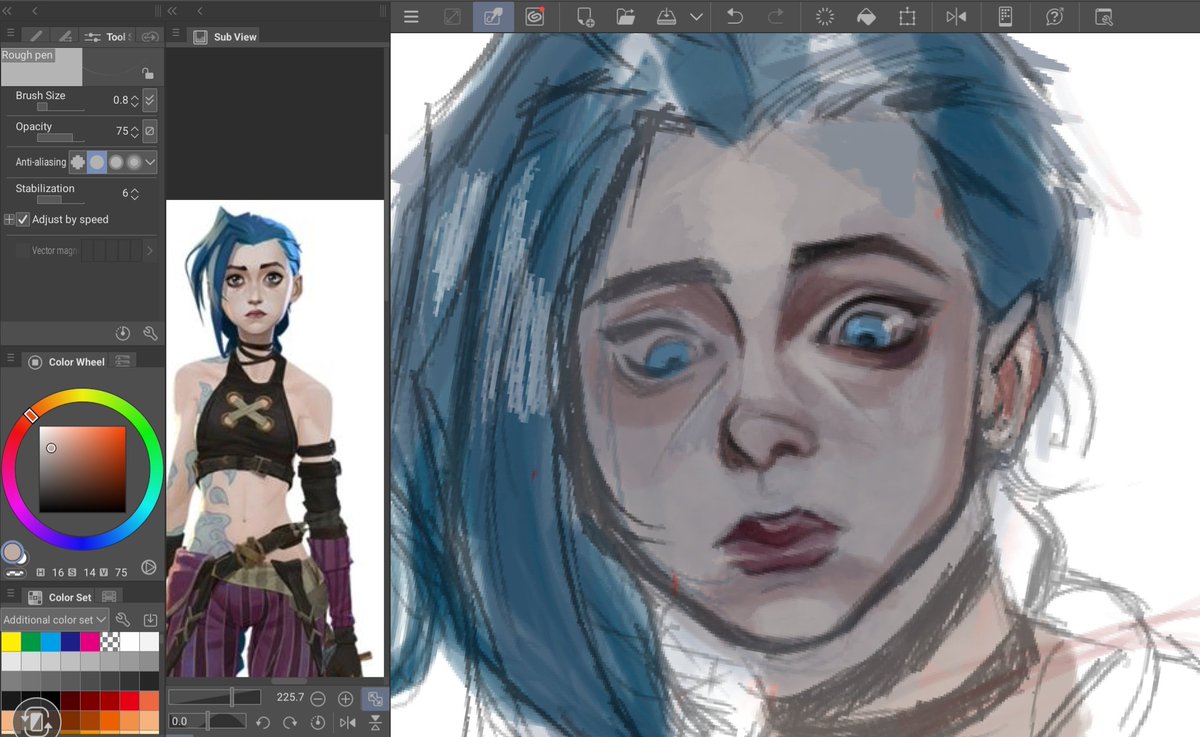Open Opacity dynamics settings button

[150, 131]
